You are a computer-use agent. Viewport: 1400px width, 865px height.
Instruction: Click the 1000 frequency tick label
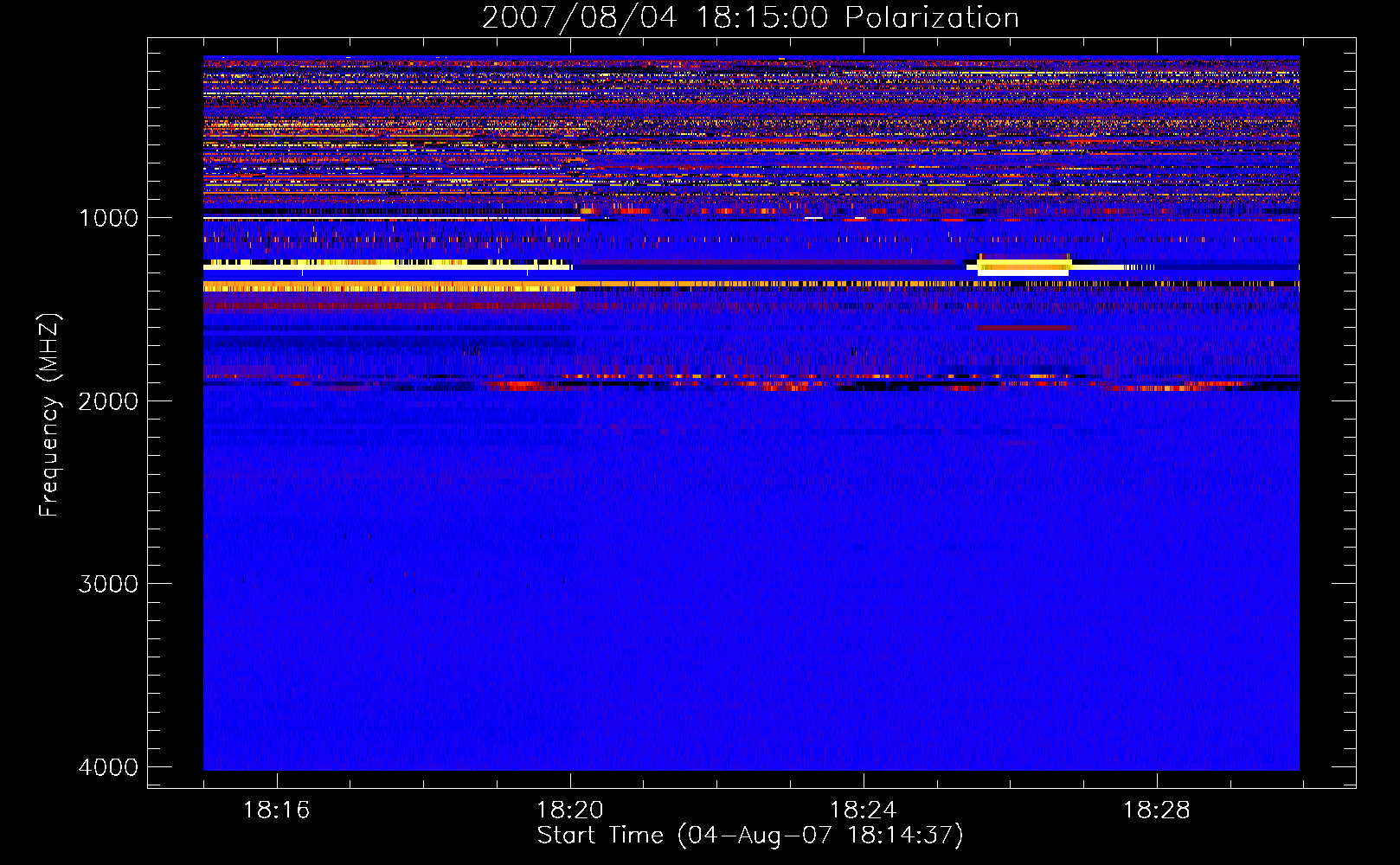pyautogui.click(x=108, y=218)
